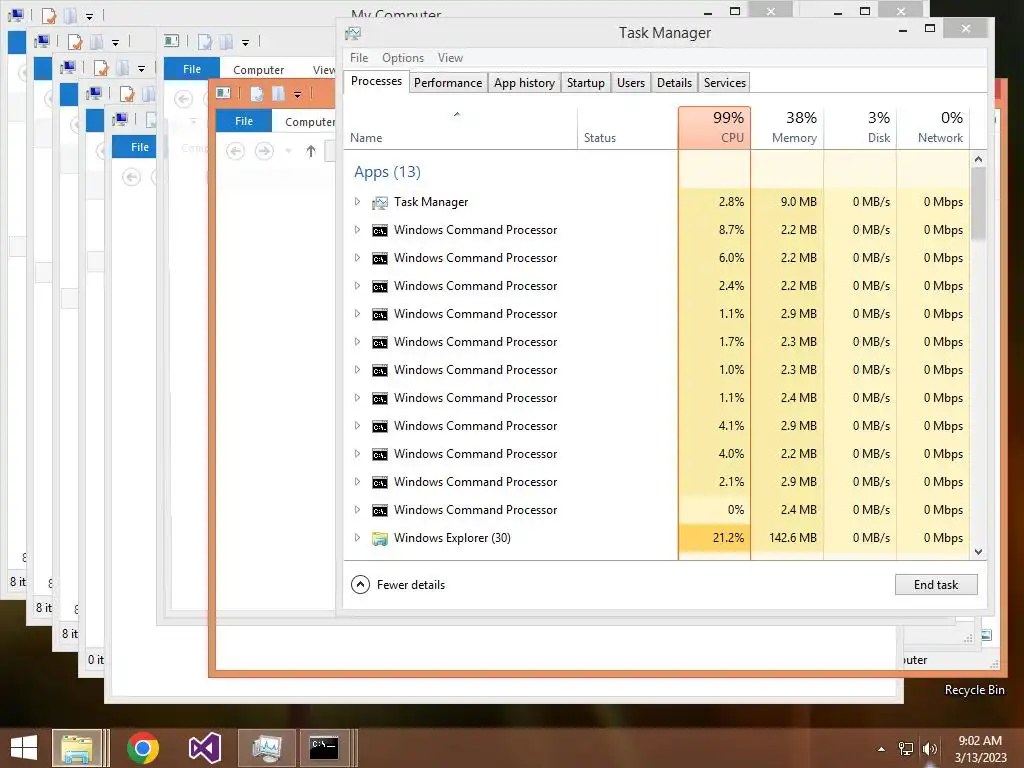Click the Fewer details arrow circle

click(x=360, y=584)
